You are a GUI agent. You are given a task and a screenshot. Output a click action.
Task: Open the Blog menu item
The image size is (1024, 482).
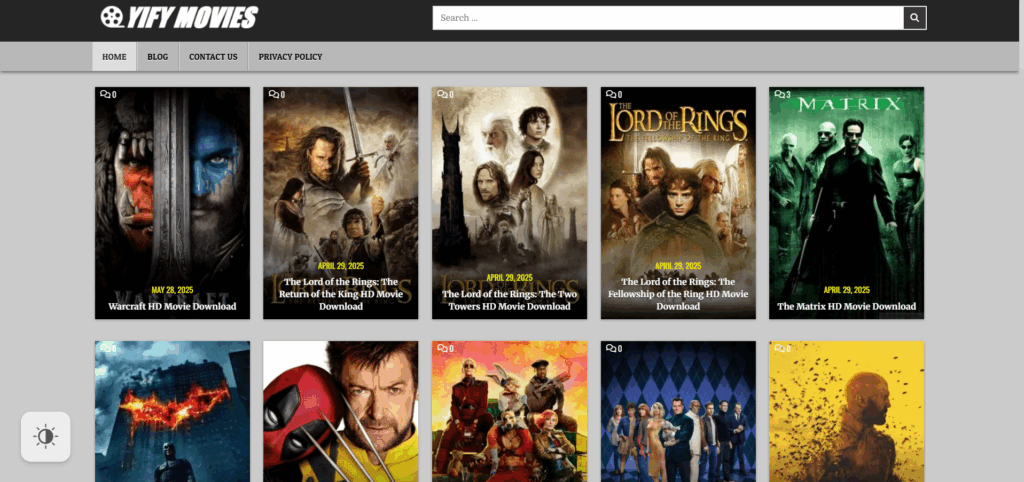pyautogui.click(x=157, y=57)
